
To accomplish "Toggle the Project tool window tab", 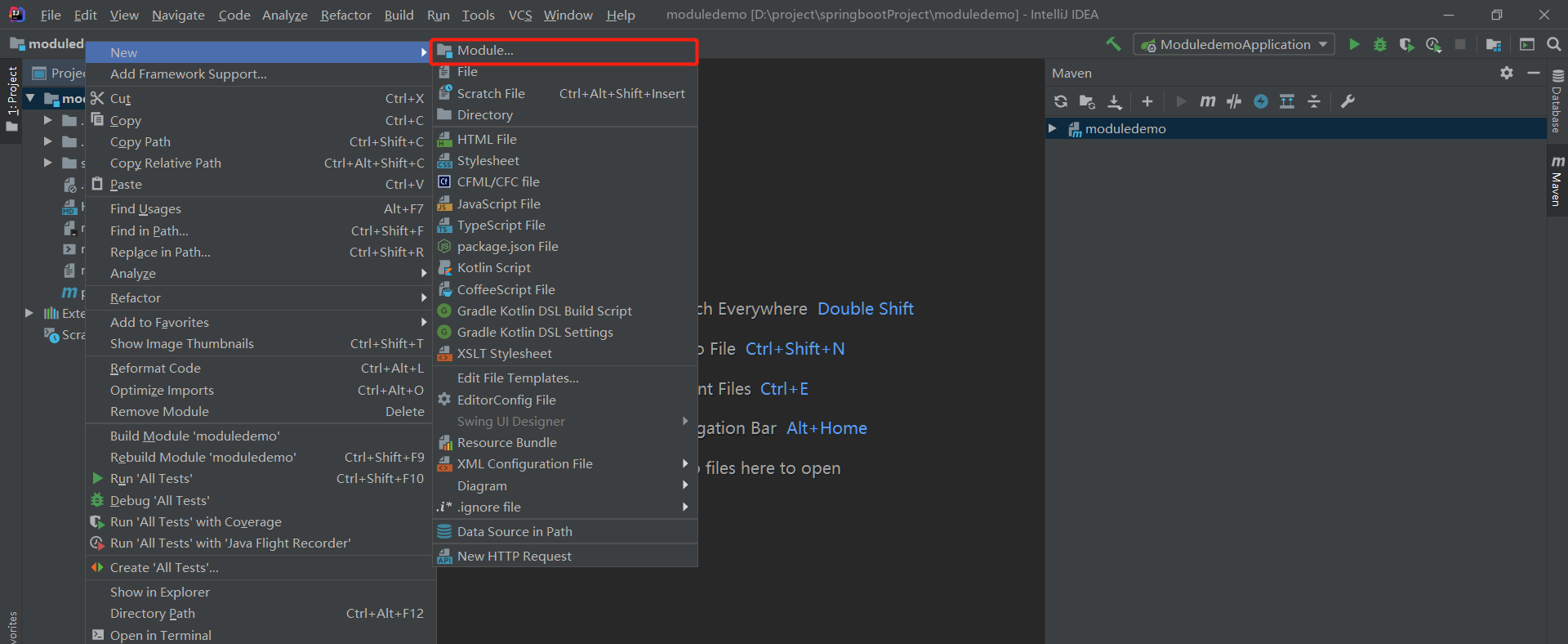I will 11,99.
